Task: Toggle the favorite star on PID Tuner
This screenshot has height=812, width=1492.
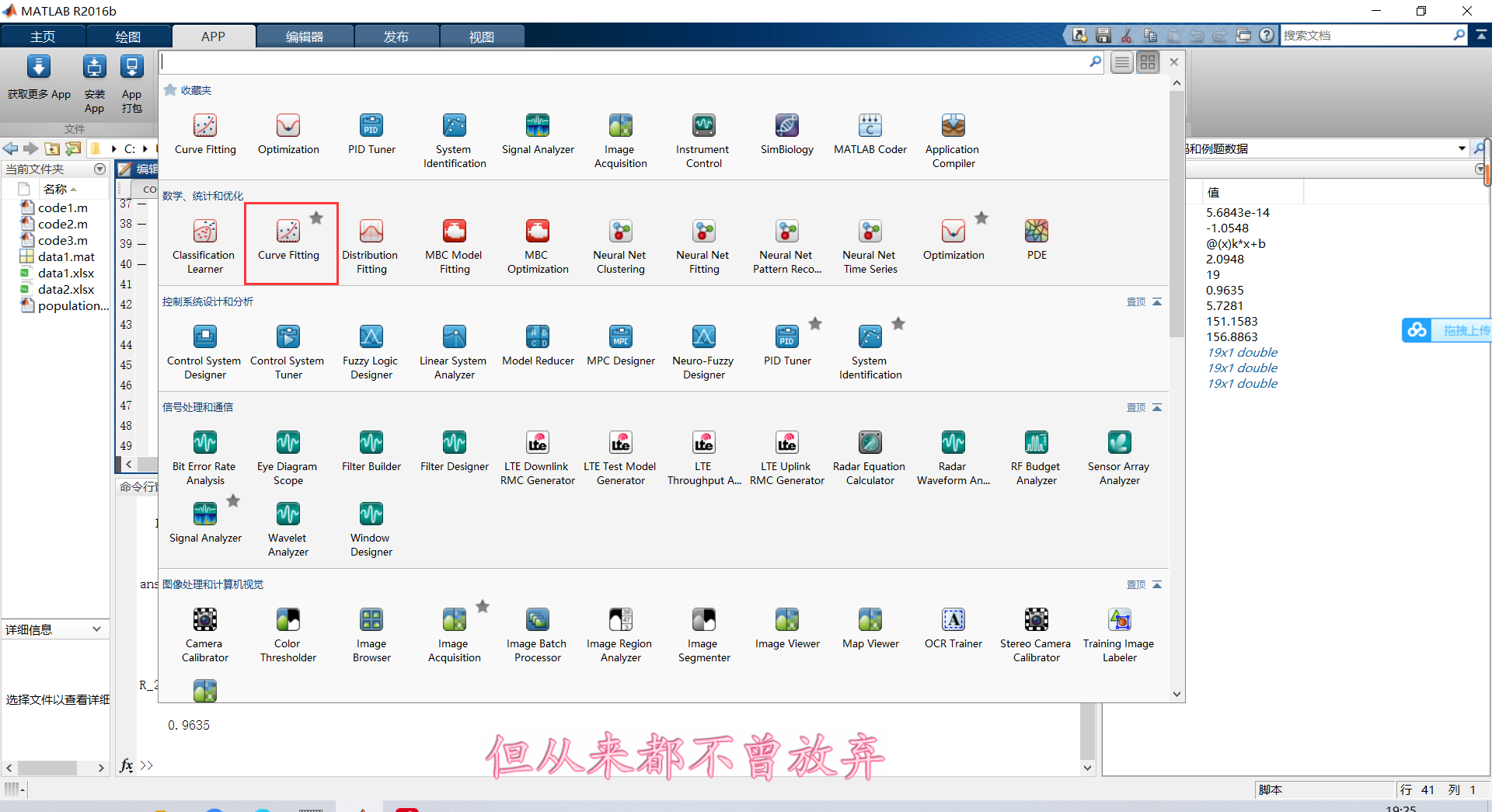Action: click(x=815, y=323)
